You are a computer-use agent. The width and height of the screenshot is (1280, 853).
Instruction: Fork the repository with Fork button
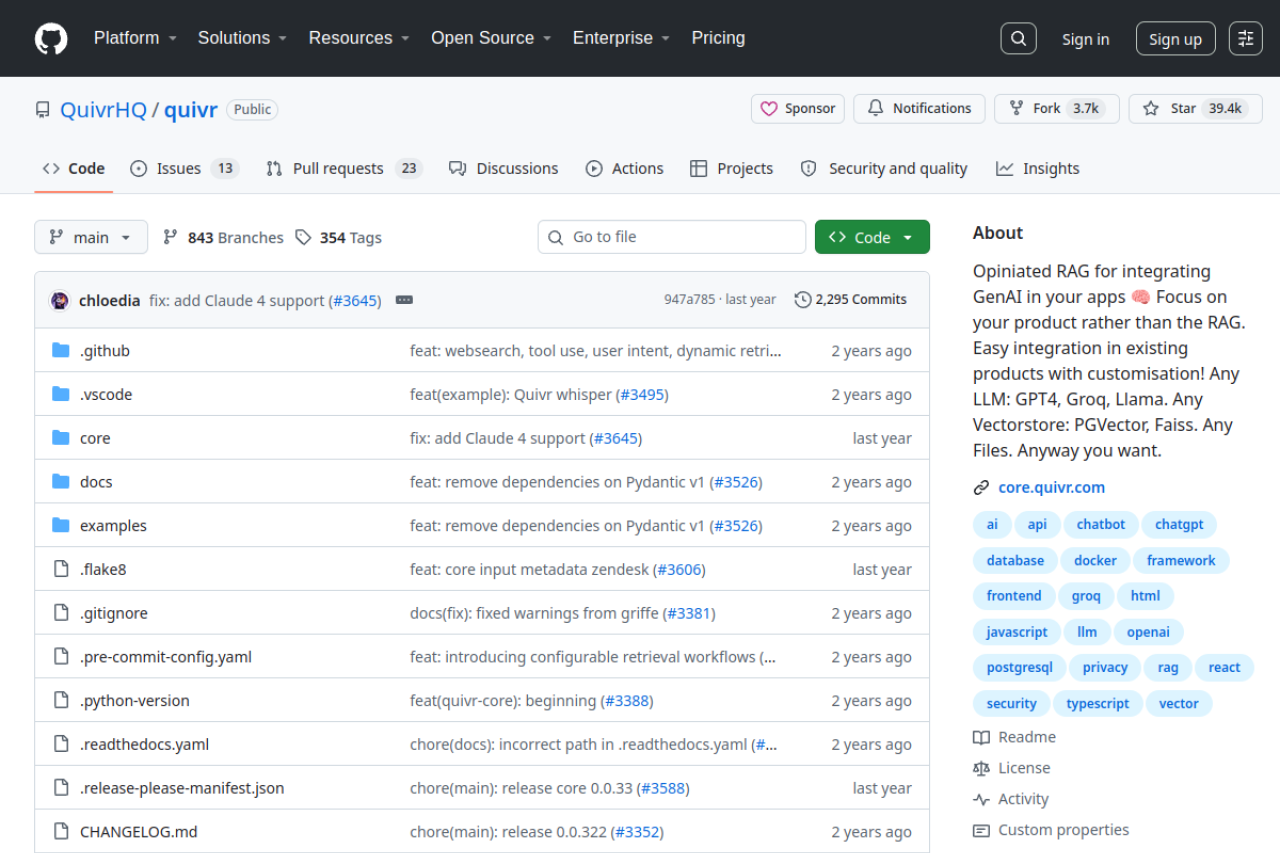click(1057, 108)
